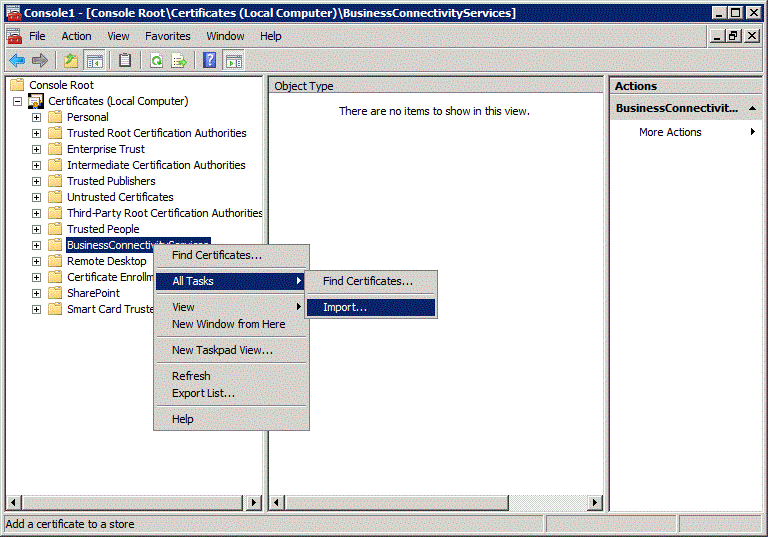Image resolution: width=768 pixels, height=537 pixels.
Task: Select the Trusted People tree item
Action: [x=103, y=229]
